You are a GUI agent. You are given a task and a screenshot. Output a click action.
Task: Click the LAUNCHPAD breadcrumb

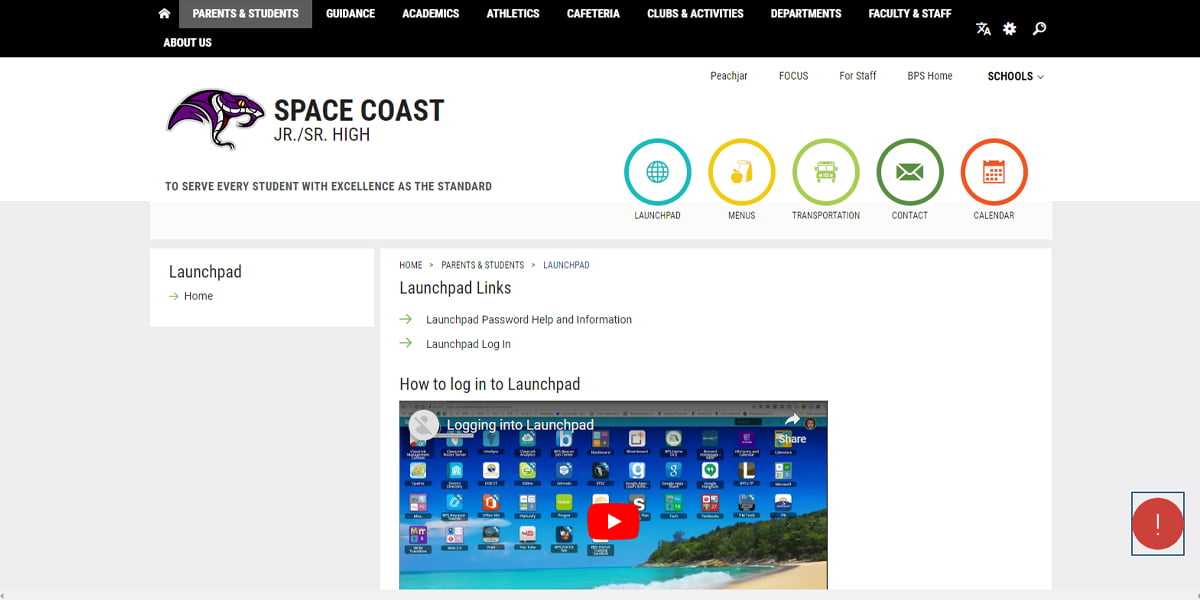(x=566, y=265)
